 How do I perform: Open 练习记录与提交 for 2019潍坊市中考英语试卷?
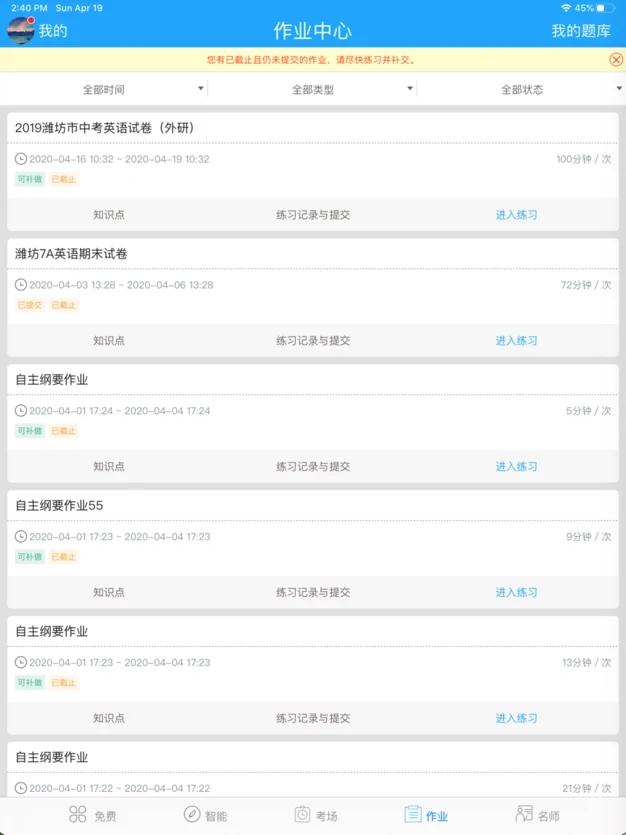click(x=313, y=215)
